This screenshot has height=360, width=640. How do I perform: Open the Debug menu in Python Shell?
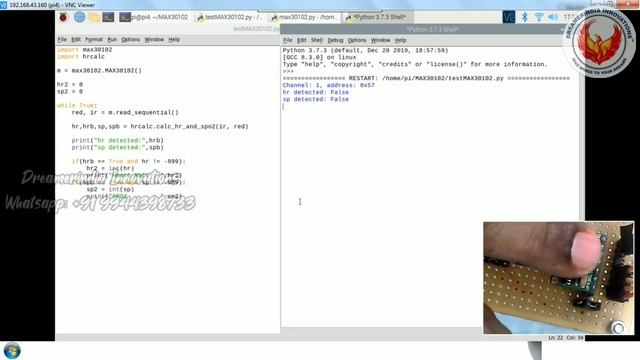click(x=335, y=40)
